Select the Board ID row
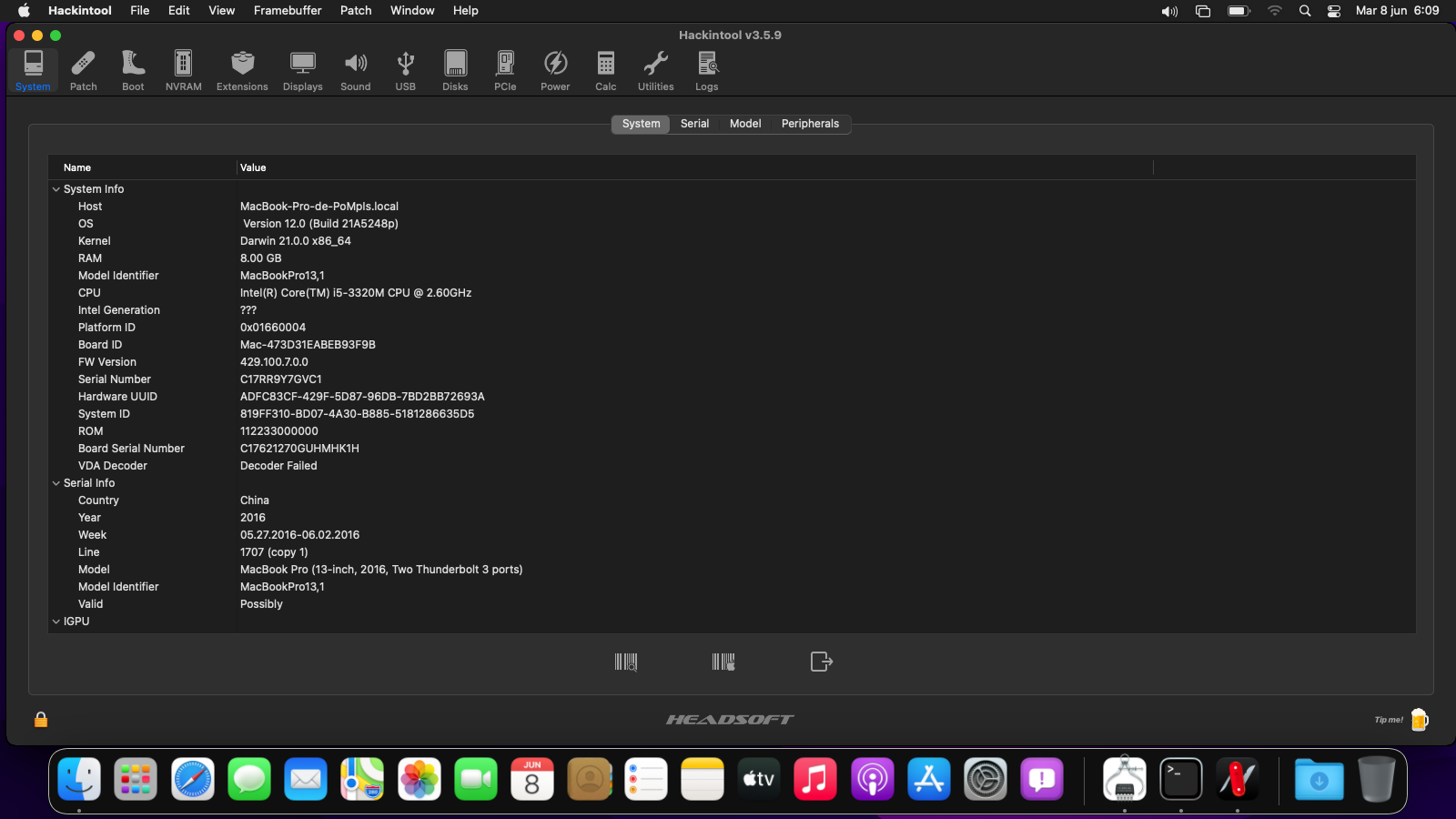1456x819 pixels. (732, 345)
